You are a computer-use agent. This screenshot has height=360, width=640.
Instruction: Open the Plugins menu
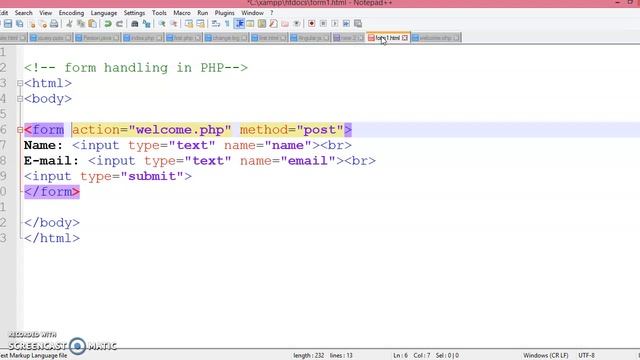(x=224, y=13)
